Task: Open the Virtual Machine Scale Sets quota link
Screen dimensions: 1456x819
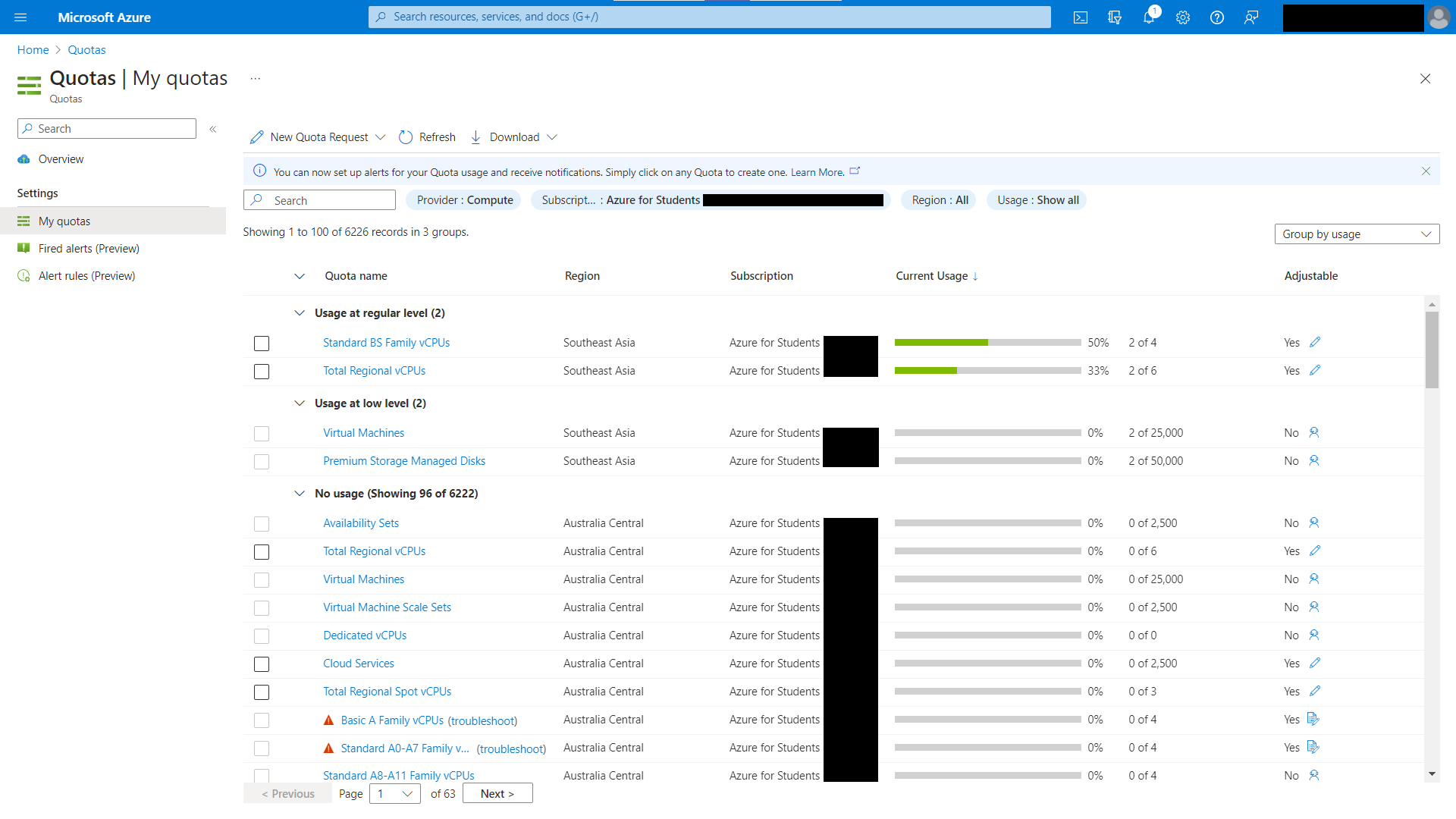Action: [387, 607]
